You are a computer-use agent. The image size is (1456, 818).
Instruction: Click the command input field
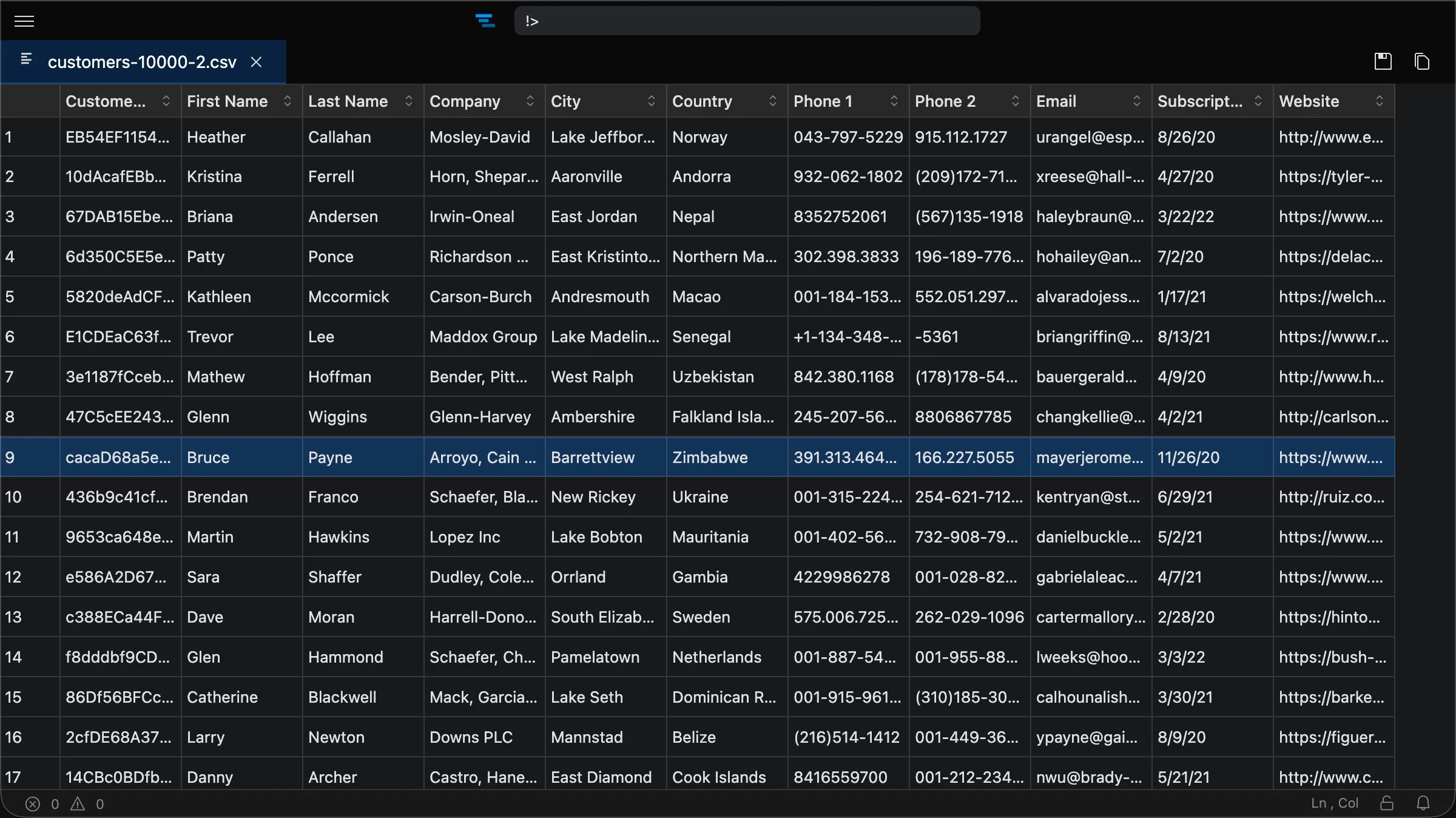tap(746, 21)
